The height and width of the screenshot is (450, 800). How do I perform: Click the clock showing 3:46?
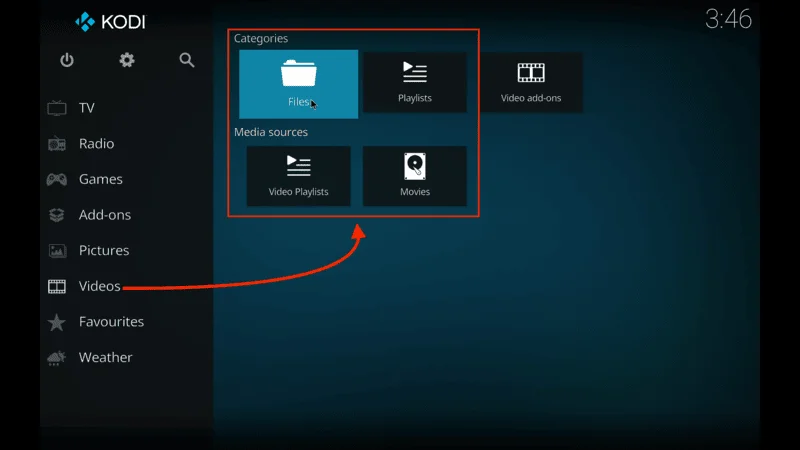[728, 19]
